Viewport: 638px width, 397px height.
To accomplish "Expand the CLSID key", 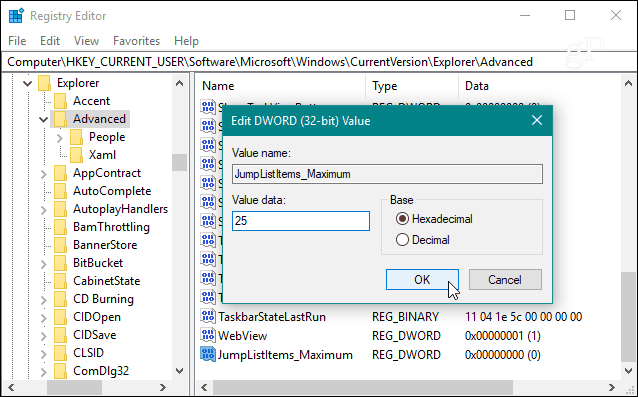I will [x=44, y=353].
